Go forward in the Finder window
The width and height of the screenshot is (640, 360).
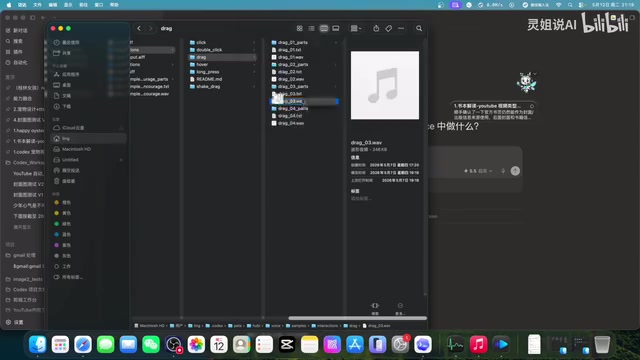click(150, 28)
